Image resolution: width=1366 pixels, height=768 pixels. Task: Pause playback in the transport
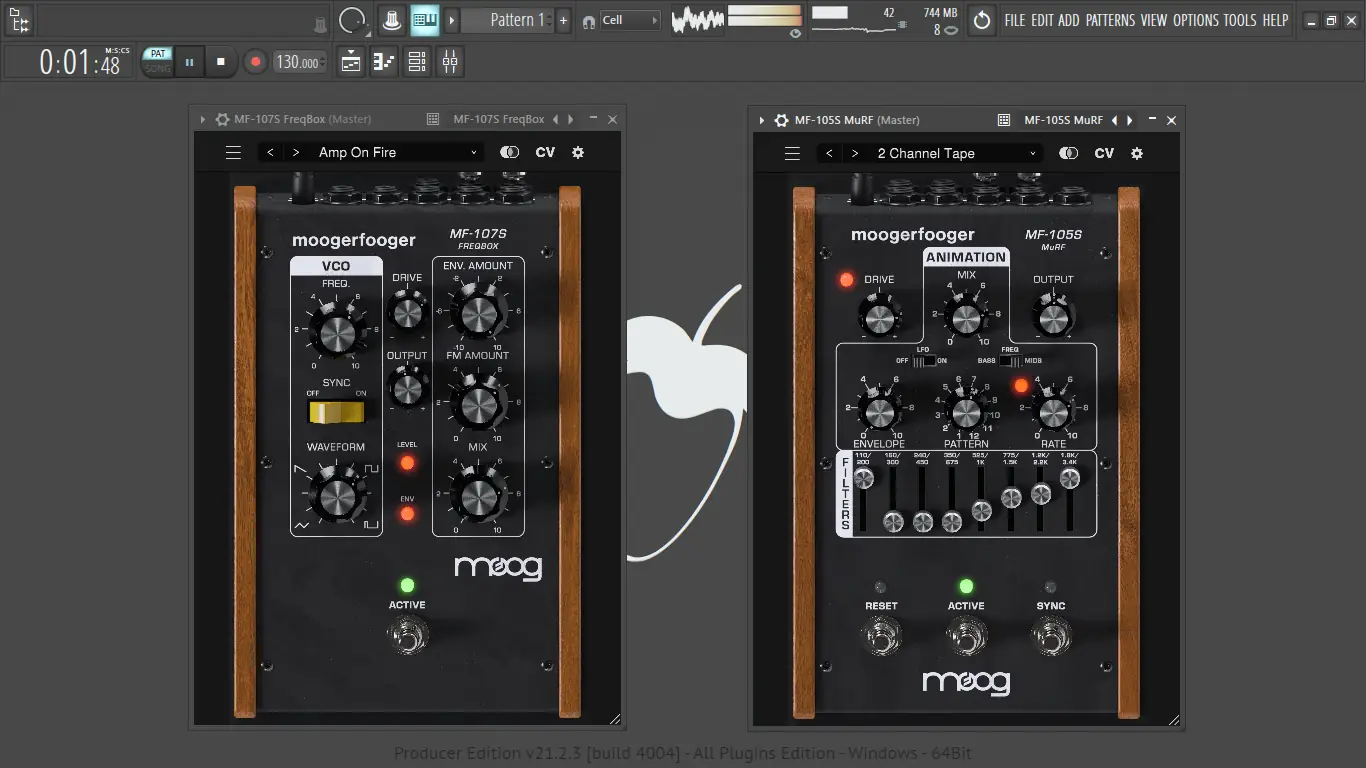pos(189,62)
